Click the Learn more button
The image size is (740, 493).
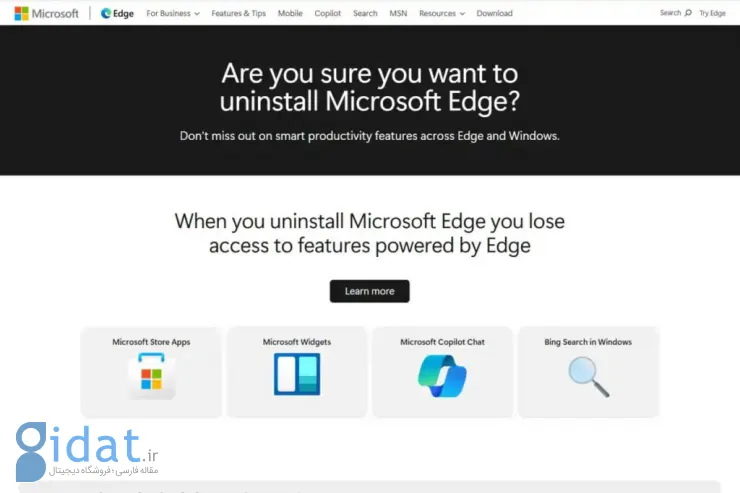pyautogui.click(x=370, y=291)
